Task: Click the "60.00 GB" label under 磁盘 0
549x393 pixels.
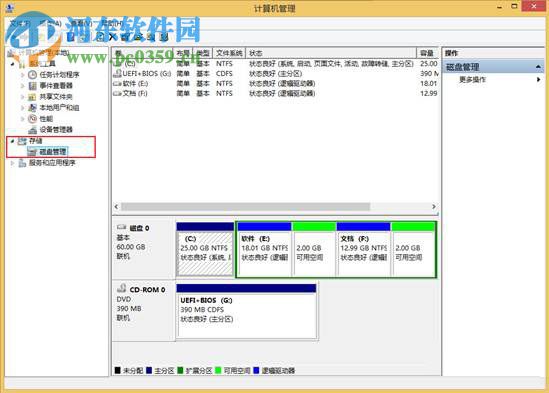Action: point(131,247)
